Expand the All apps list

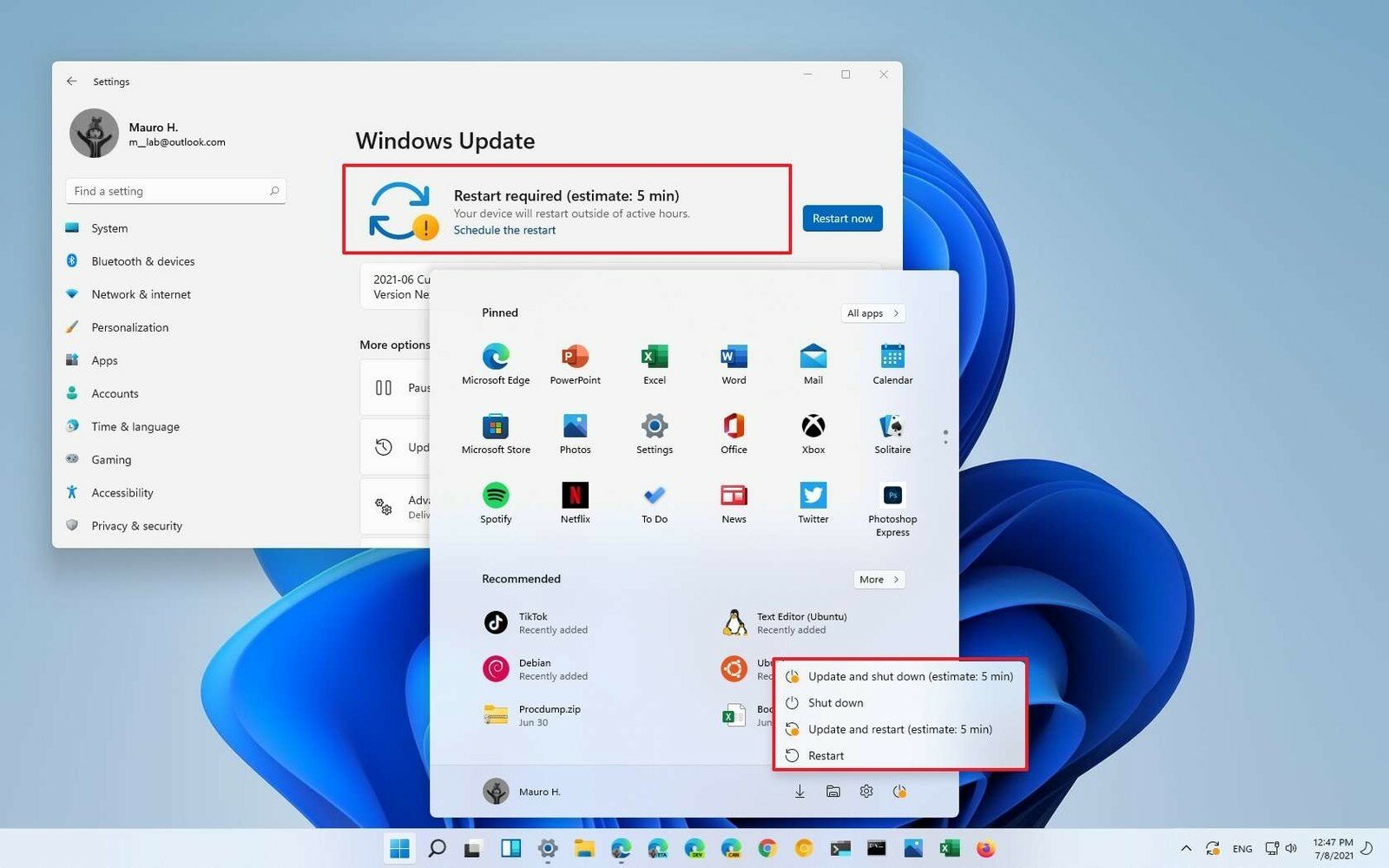pyautogui.click(x=872, y=313)
